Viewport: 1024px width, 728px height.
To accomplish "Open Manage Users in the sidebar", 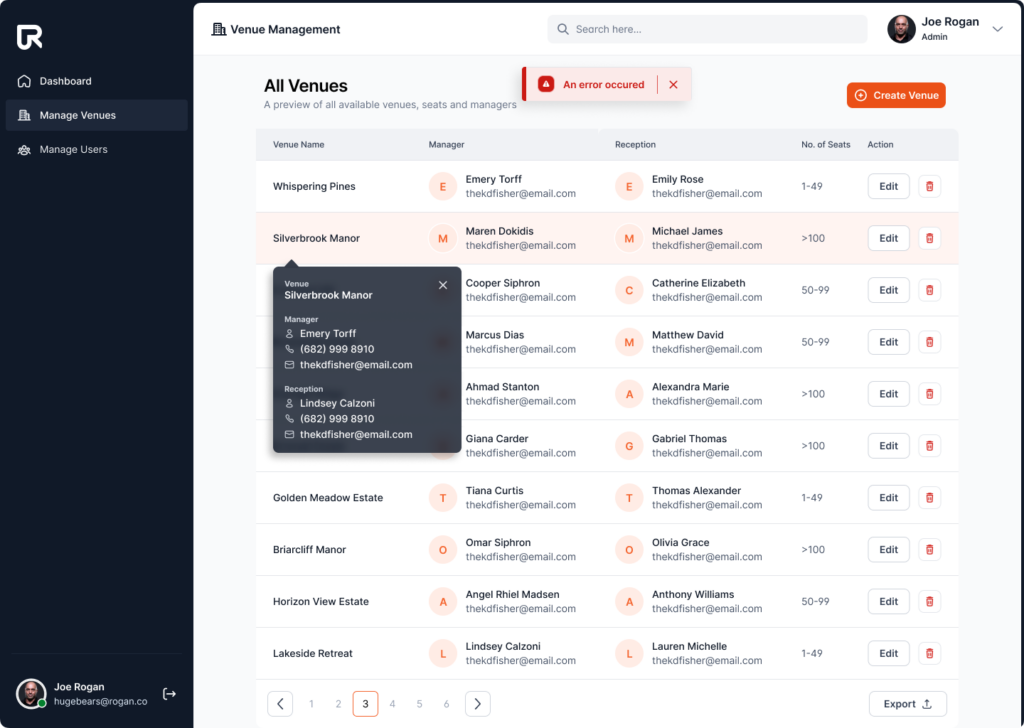I will [73, 149].
